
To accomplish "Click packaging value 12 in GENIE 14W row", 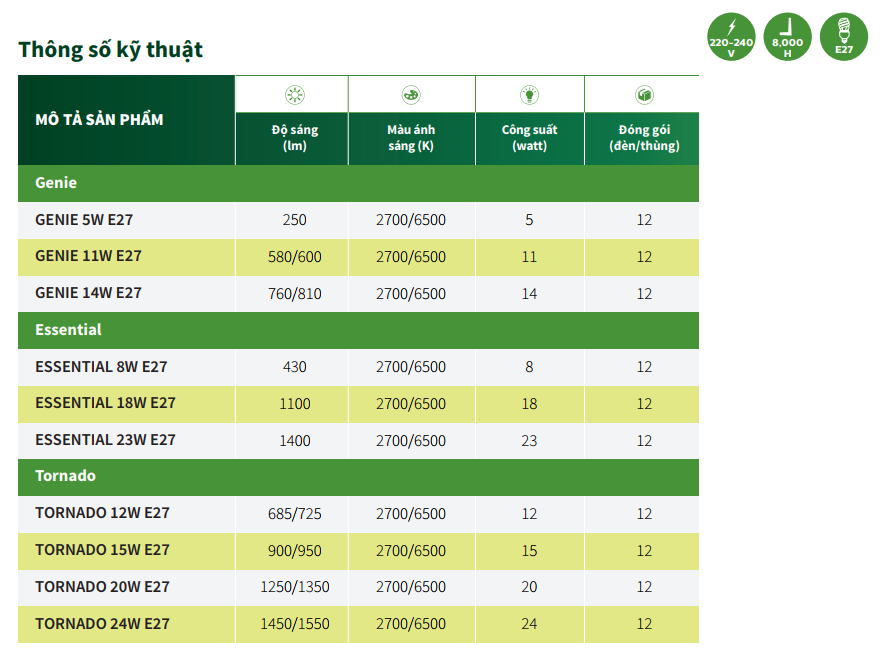I will 644,294.
